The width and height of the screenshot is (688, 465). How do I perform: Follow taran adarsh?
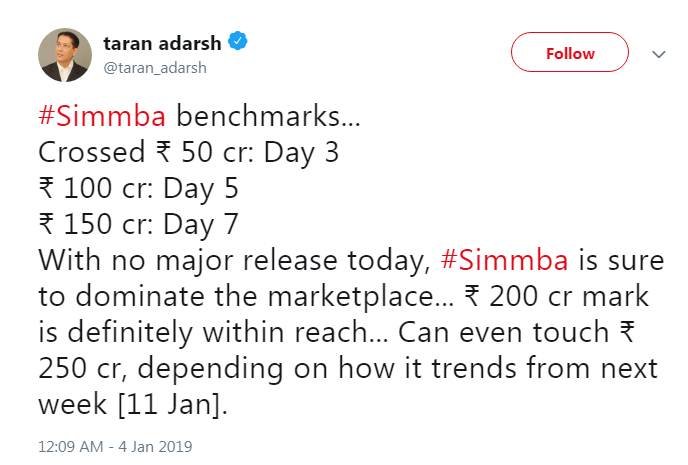click(570, 53)
